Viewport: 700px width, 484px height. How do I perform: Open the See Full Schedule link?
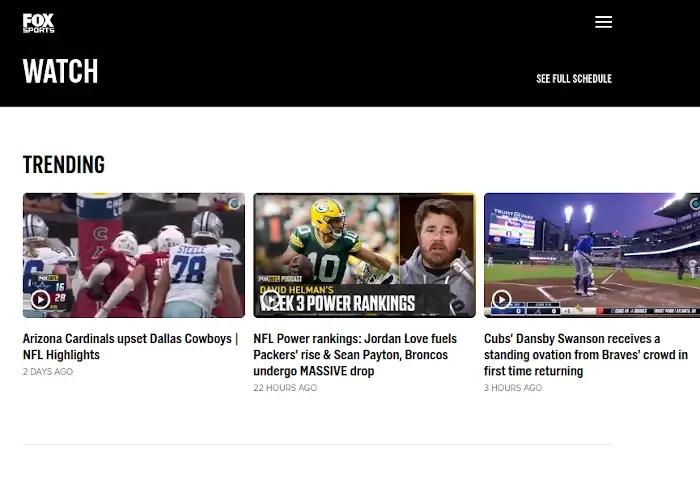pos(574,79)
